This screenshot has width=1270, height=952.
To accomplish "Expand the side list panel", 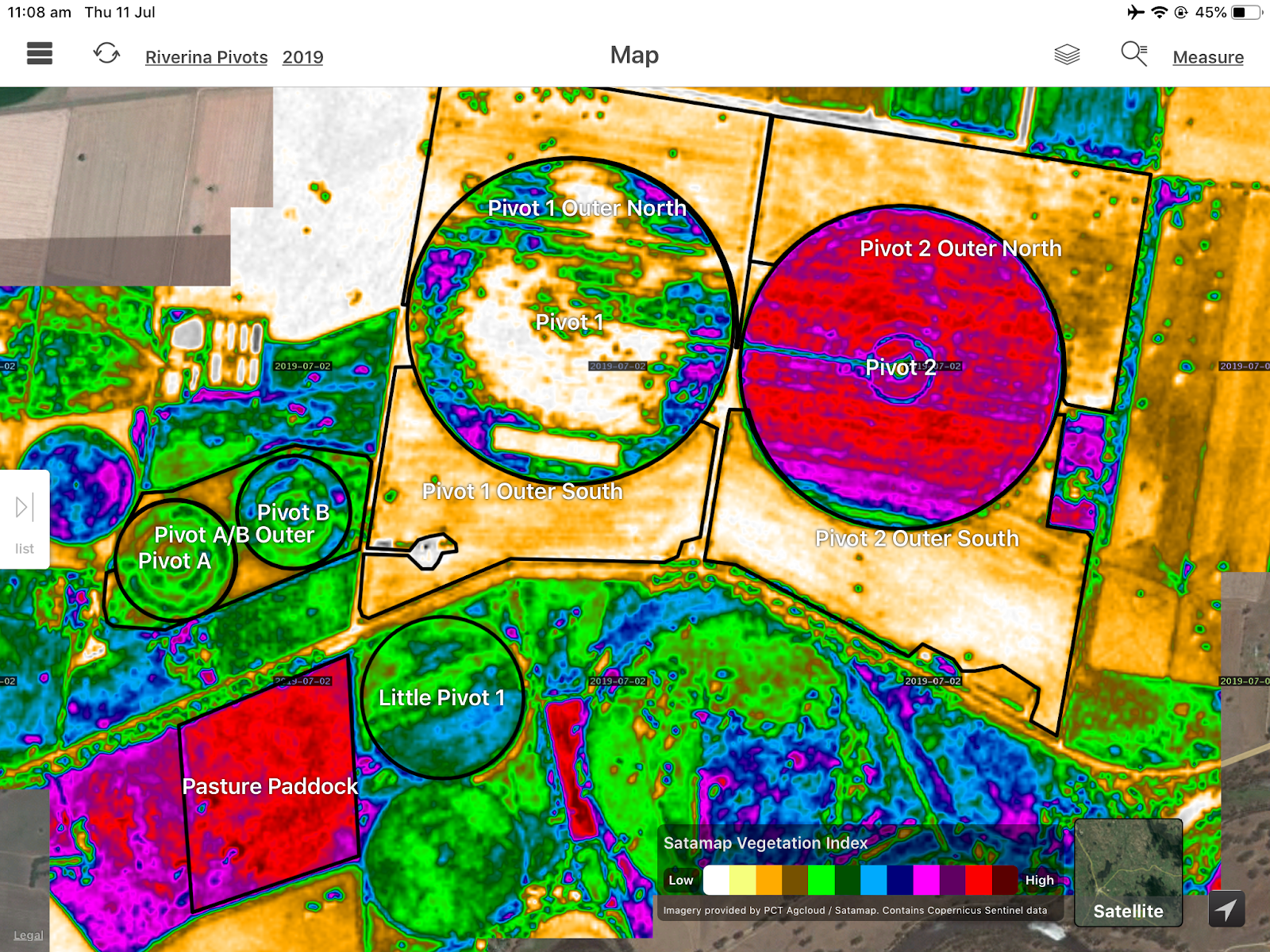I will click(25, 519).
